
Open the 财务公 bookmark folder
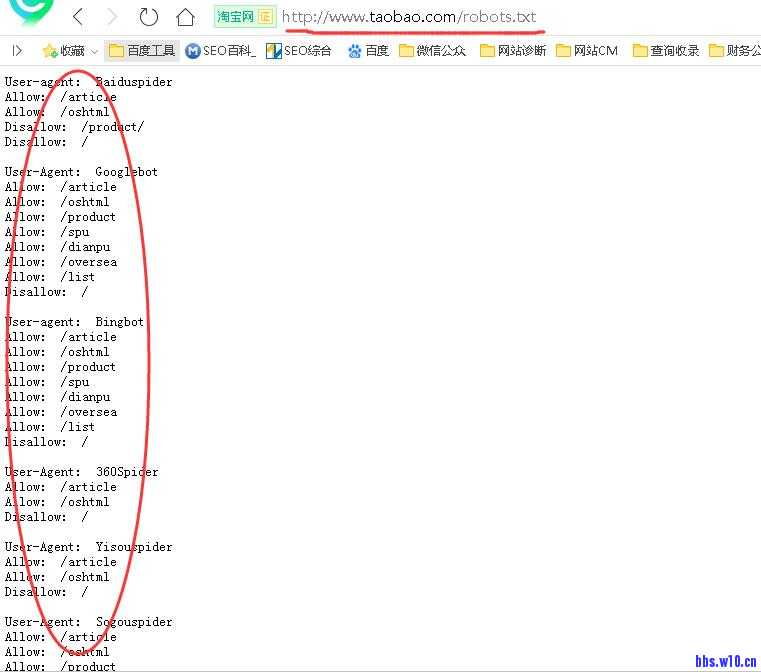(x=735, y=50)
